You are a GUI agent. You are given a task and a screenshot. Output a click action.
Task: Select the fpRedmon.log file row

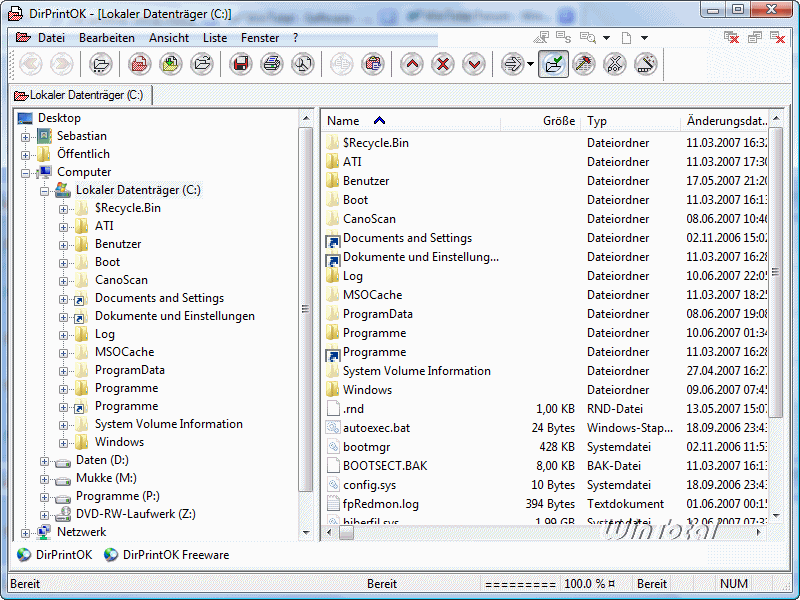click(546, 504)
